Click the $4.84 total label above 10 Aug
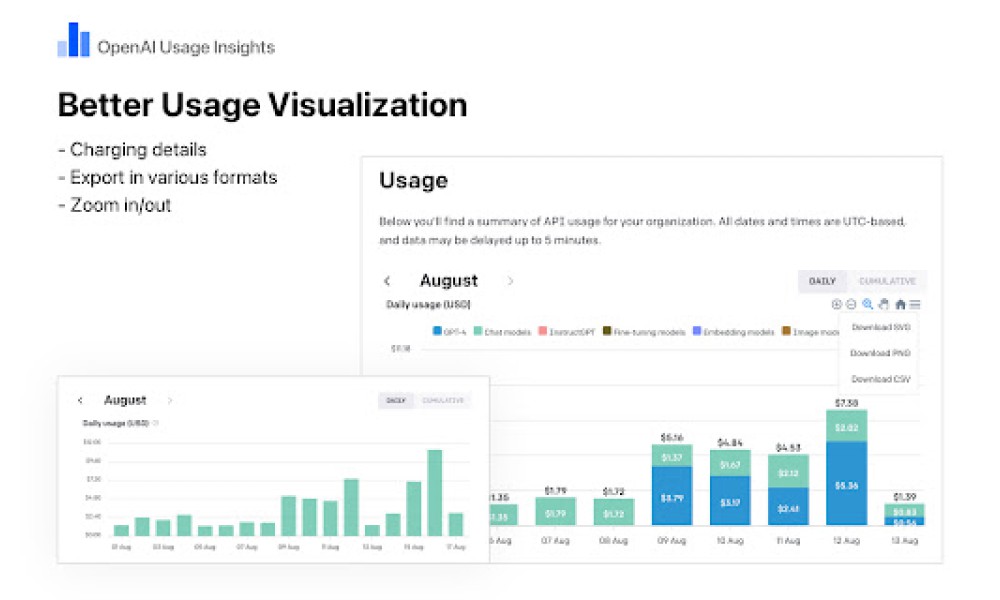The image size is (1000, 600). [x=730, y=443]
